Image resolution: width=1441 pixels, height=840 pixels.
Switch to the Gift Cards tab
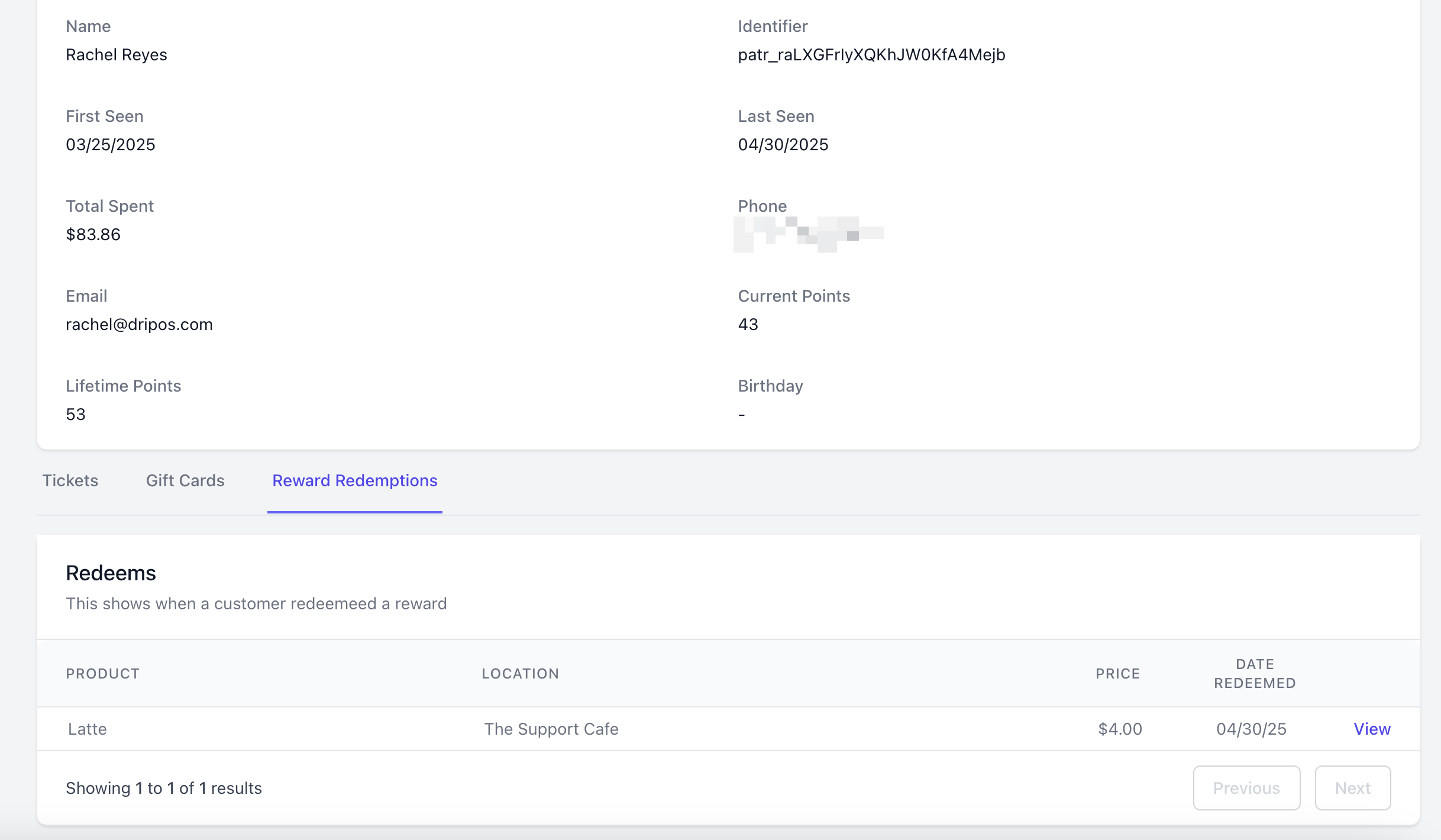click(x=185, y=480)
